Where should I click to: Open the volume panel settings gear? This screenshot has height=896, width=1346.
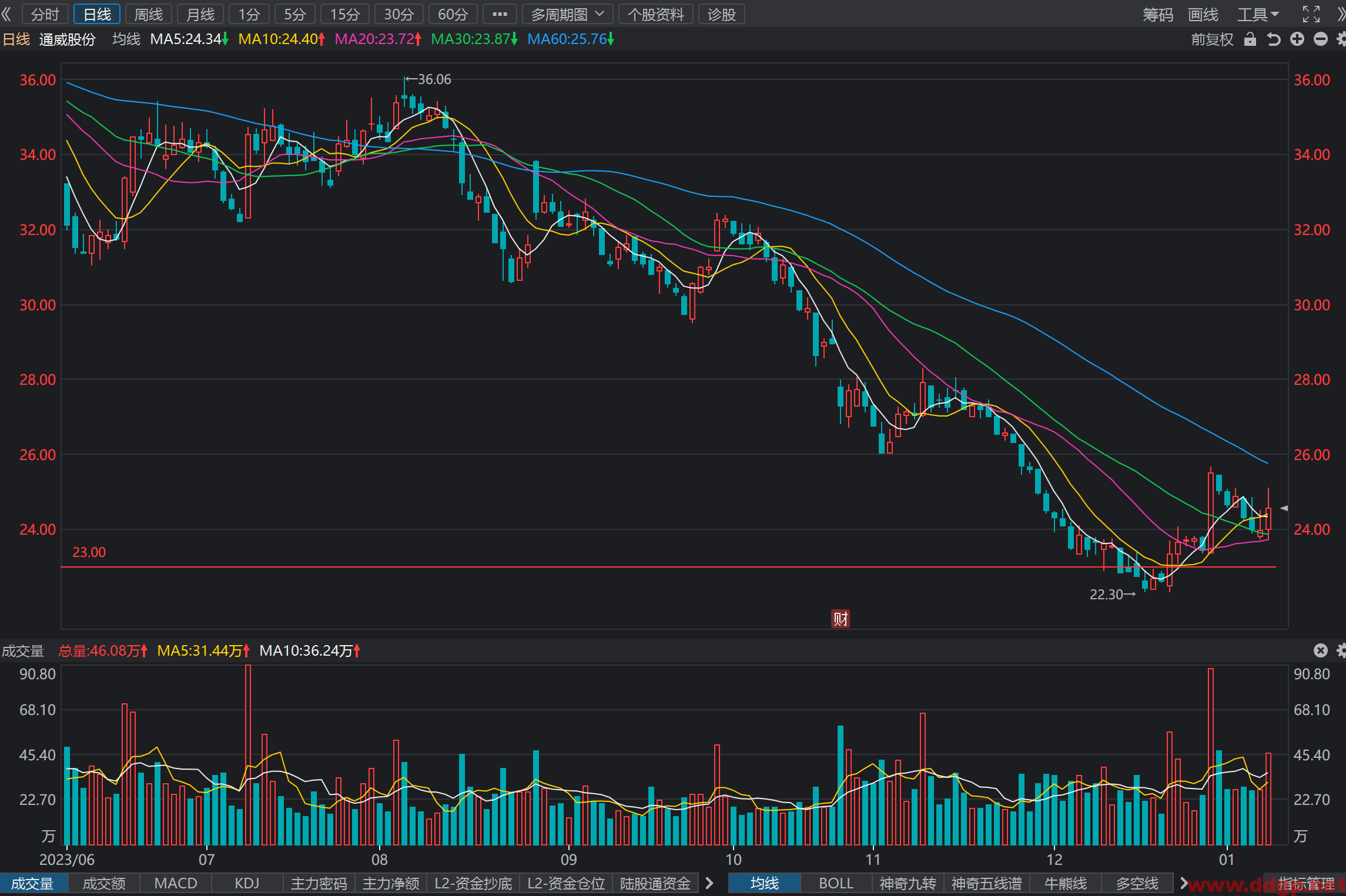(x=1341, y=650)
